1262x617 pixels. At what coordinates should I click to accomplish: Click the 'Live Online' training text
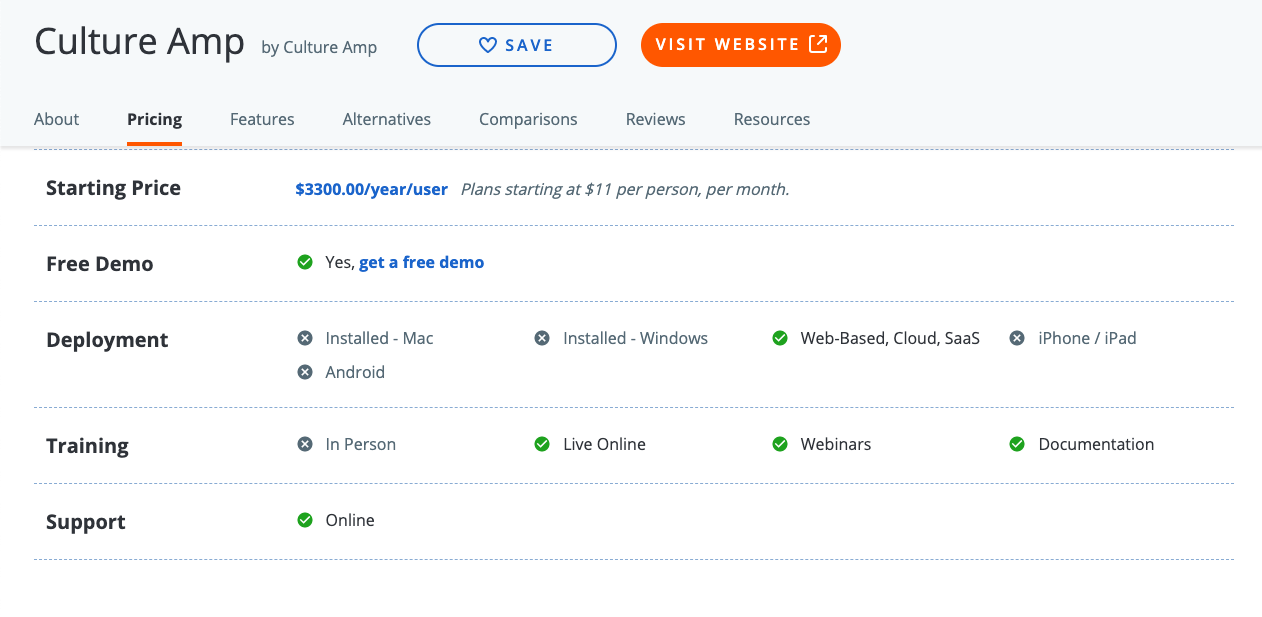click(604, 444)
